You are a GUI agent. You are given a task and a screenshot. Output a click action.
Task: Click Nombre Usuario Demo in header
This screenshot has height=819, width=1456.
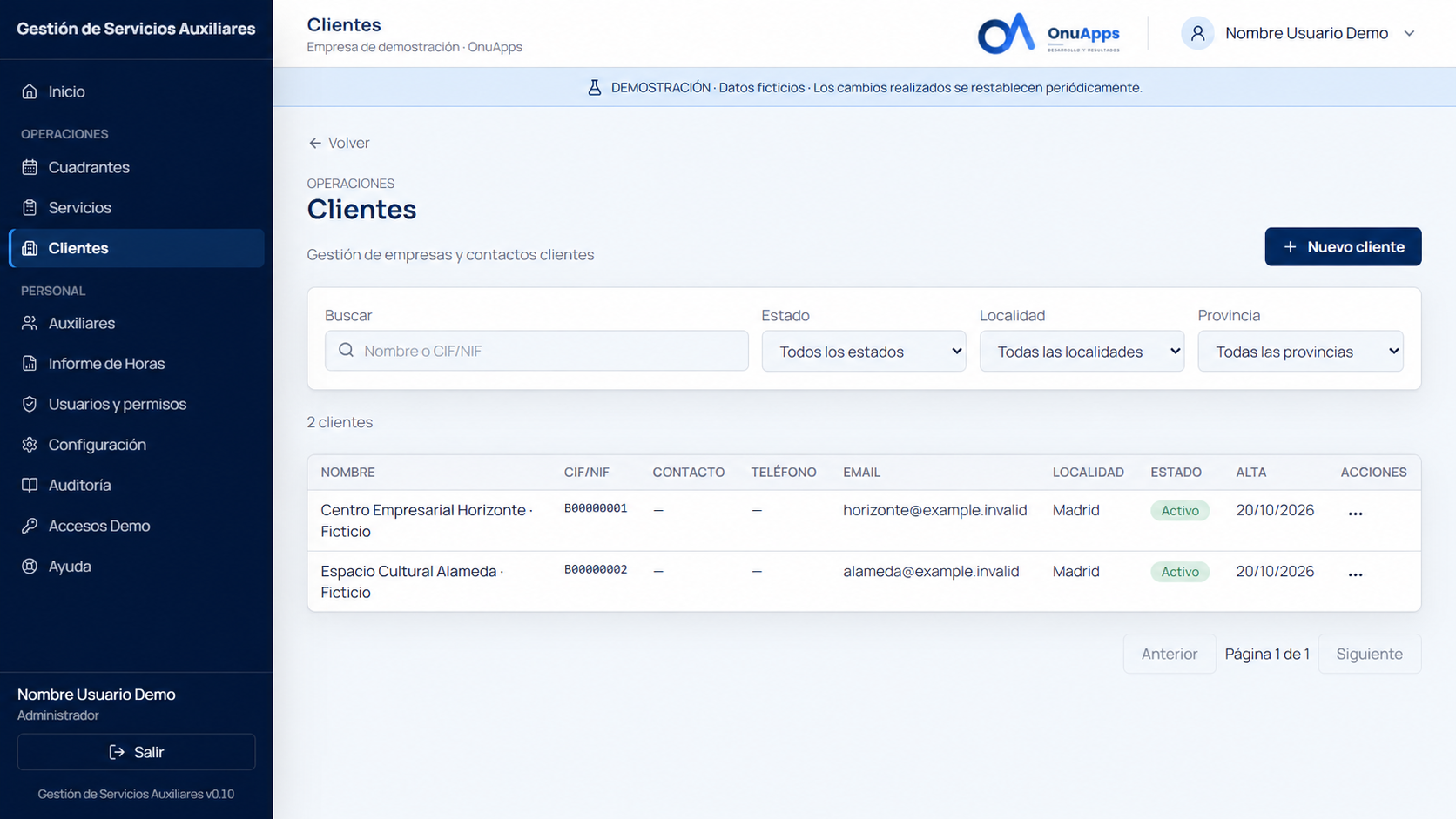(1306, 33)
